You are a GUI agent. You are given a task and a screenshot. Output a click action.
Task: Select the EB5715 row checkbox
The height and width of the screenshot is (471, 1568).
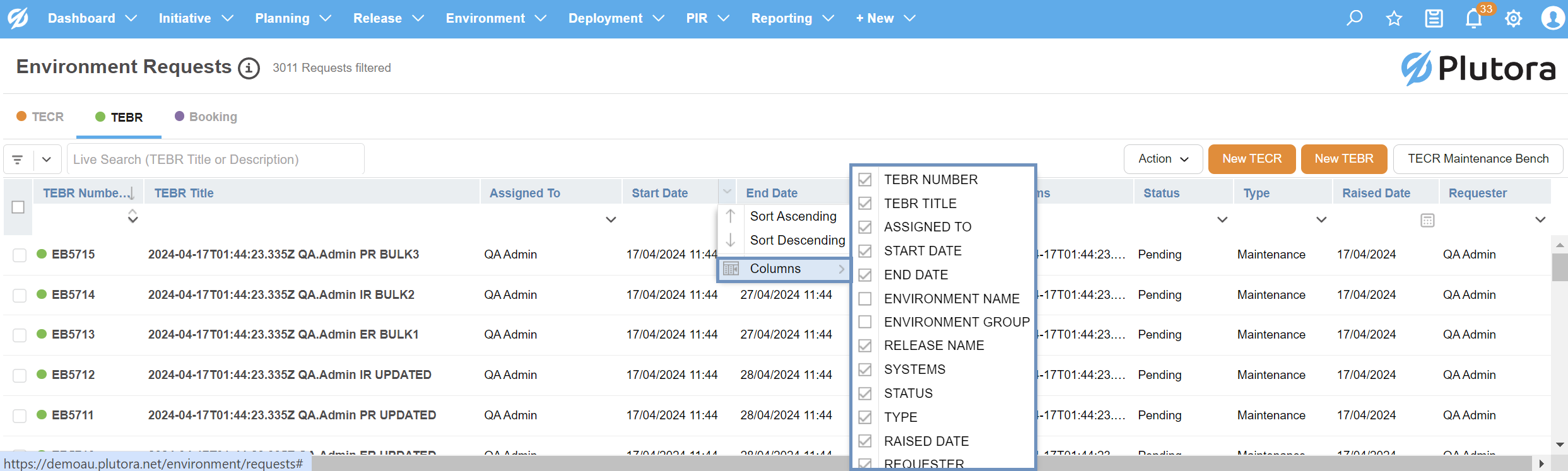click(20, 255)
